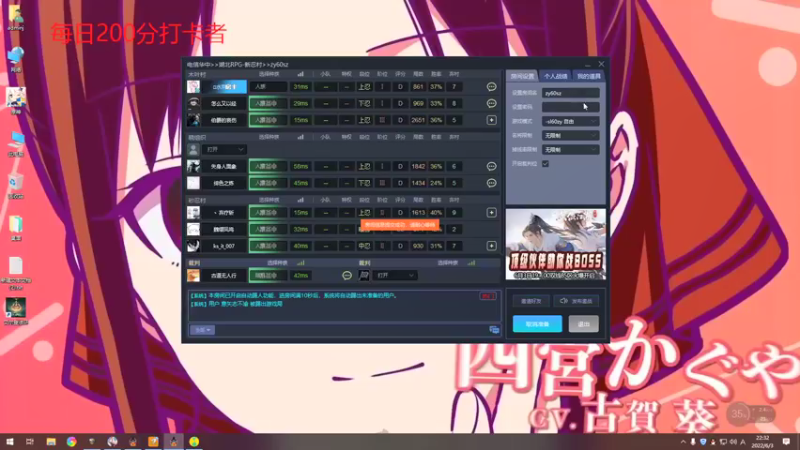800x450 pixels.
Task: Click the volume icon in system tray
Action: [733, 442]
